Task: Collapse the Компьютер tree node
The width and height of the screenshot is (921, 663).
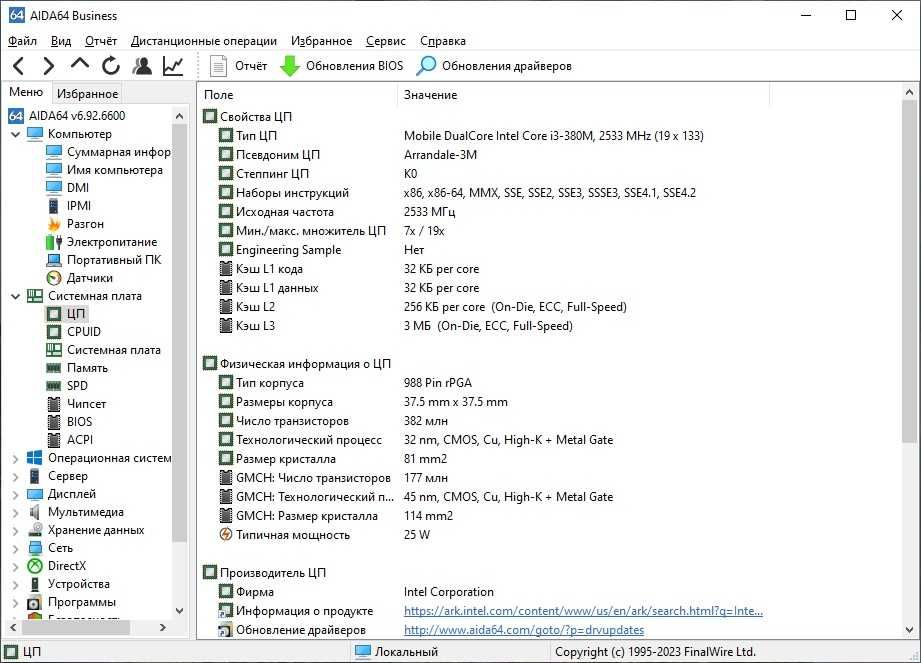Action: (16, 134)
